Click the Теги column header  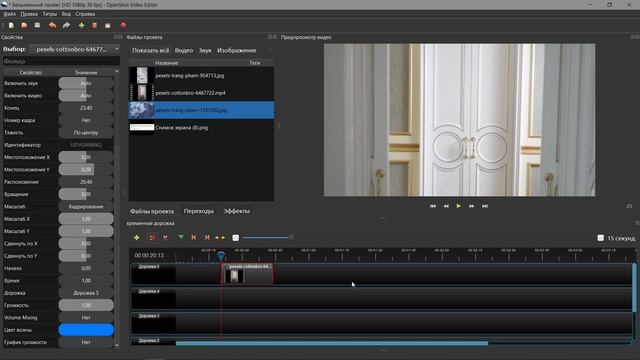point(254,63)
